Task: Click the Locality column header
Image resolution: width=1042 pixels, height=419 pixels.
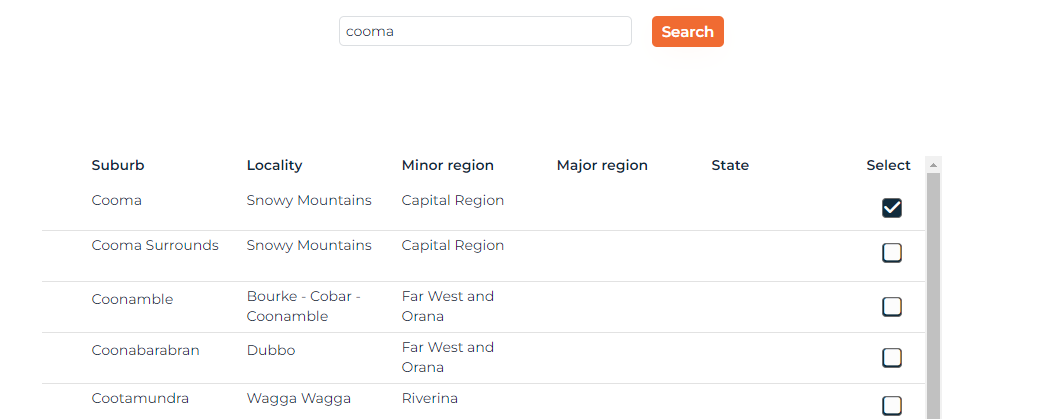Action: (274, 165)
